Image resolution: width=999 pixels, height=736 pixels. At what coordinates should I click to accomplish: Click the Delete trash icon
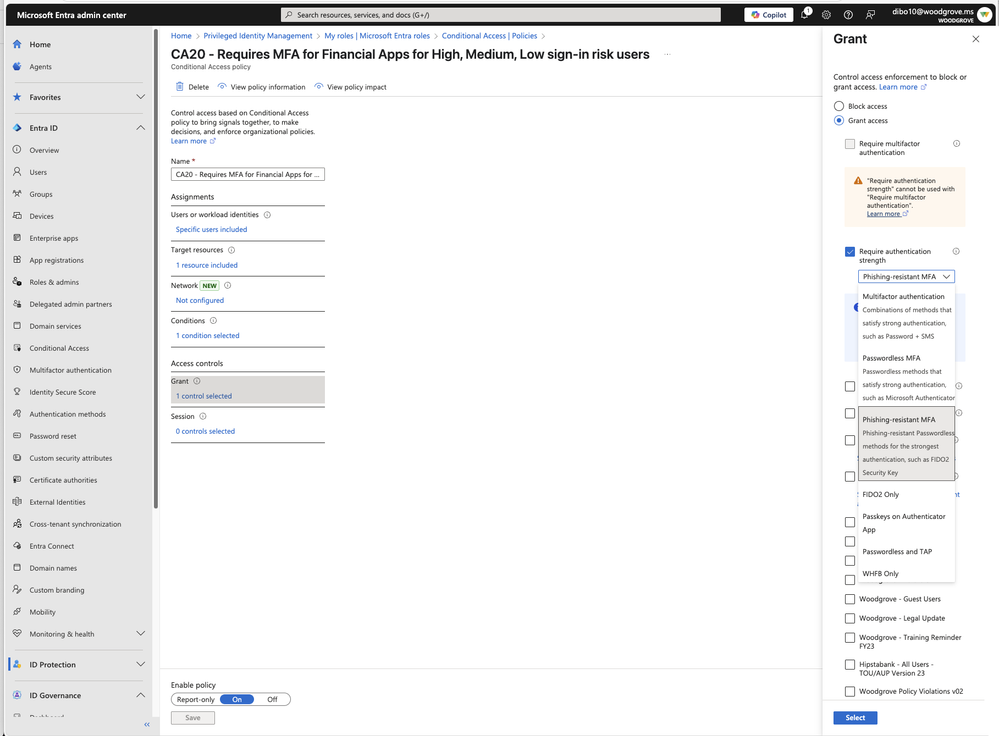pos(180,87)
